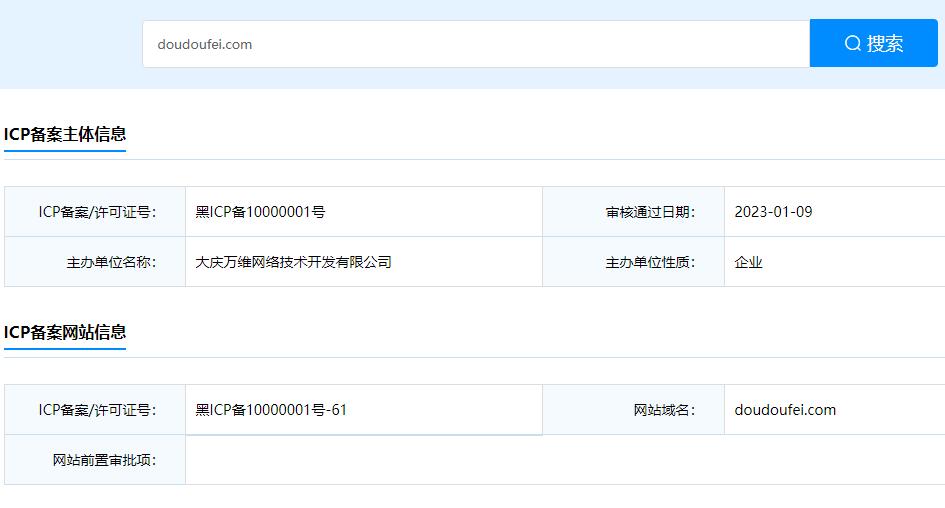945x508 pixels.
Task: Select the value 黑ICP备10000001号-61
Action: 271,410
